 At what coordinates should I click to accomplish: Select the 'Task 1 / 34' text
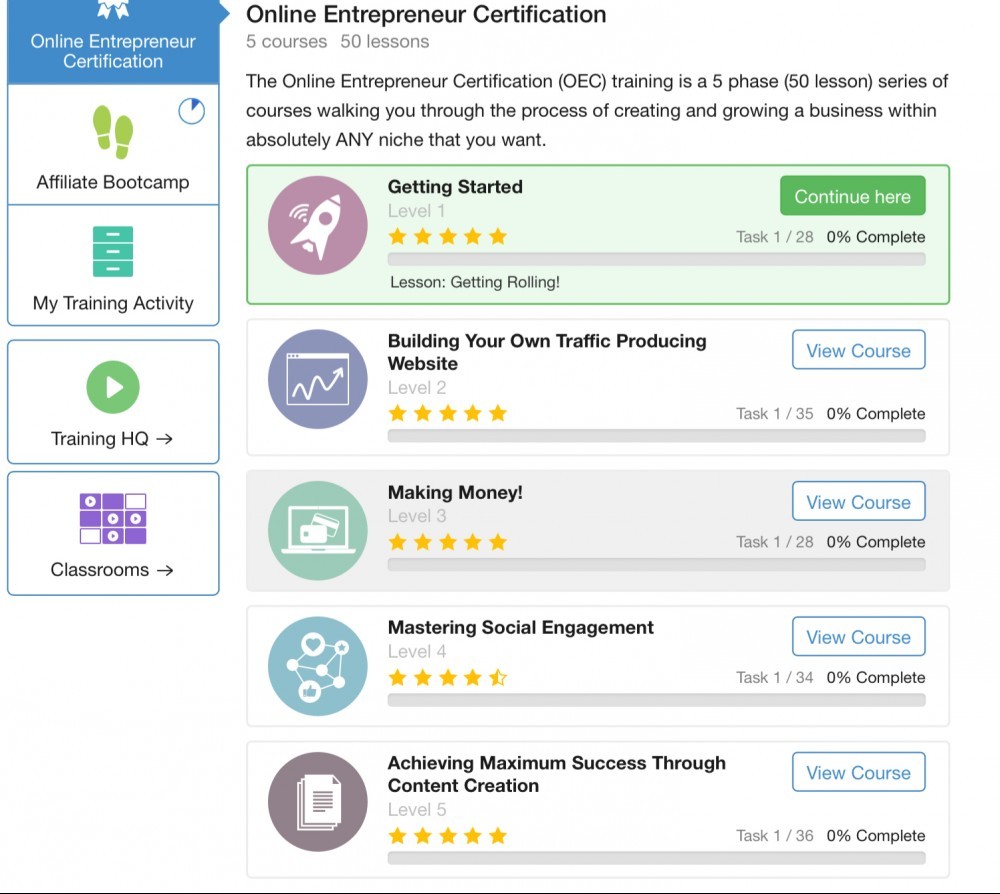coord(775,677)
